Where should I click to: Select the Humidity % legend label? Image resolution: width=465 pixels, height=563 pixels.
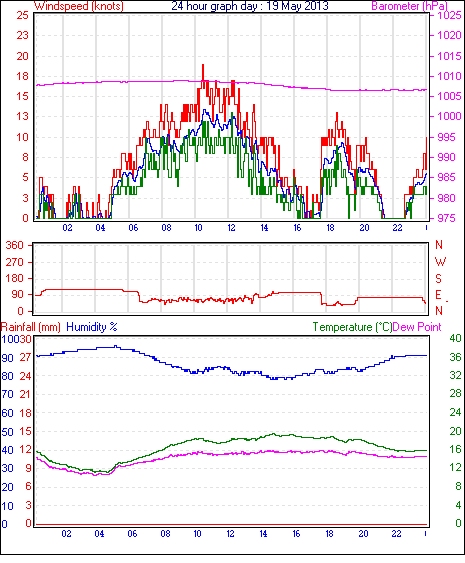click(x=92, y=327)
